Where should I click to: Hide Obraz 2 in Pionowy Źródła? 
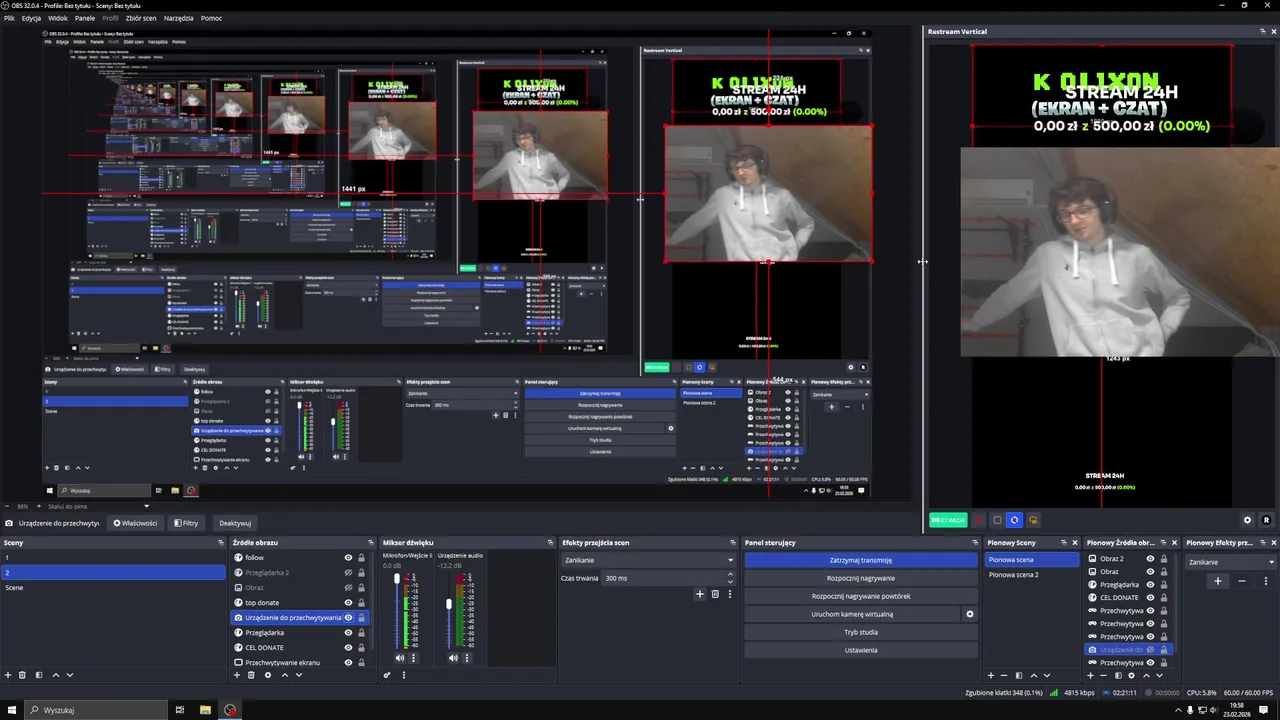tap(1150, 559)
